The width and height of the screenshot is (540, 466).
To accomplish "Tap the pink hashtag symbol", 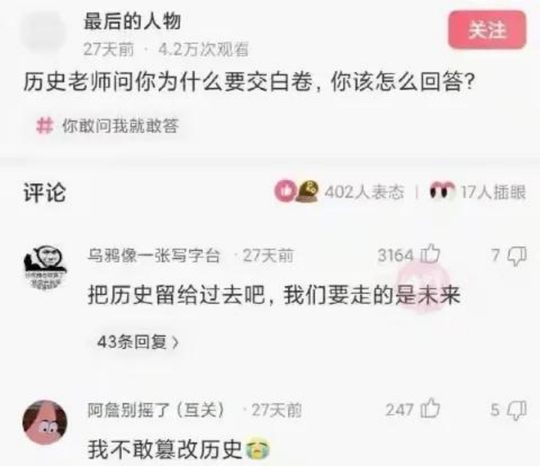I will (45, 125).
